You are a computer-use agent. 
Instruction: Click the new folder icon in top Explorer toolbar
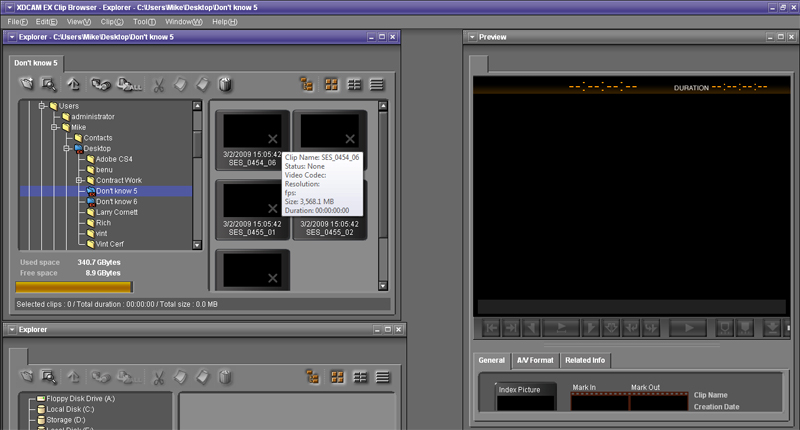(27, 85)
